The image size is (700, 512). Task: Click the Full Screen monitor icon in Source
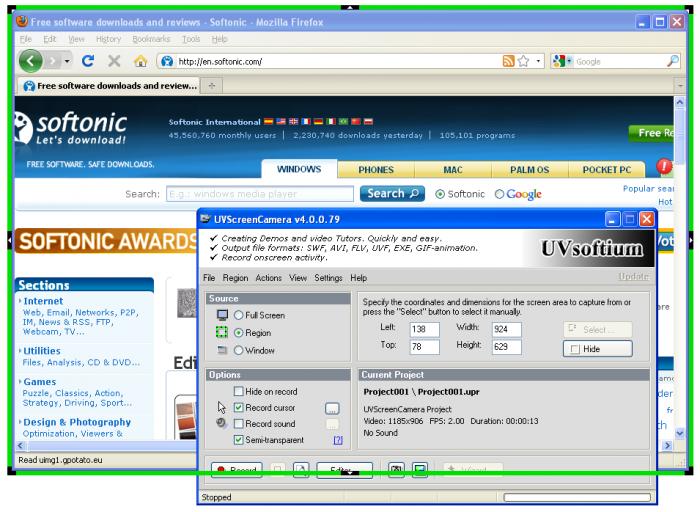(222, 315)
